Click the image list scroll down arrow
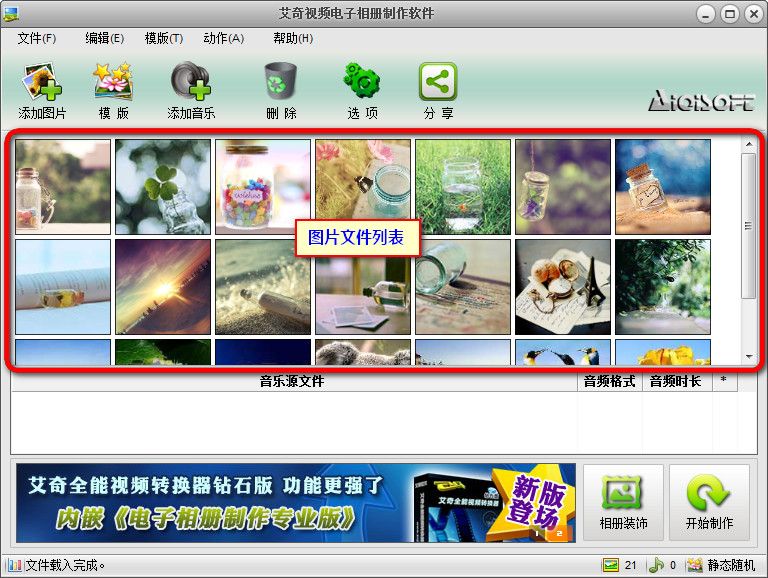Screen dimensions: 768x578 (x=749, y=357)
